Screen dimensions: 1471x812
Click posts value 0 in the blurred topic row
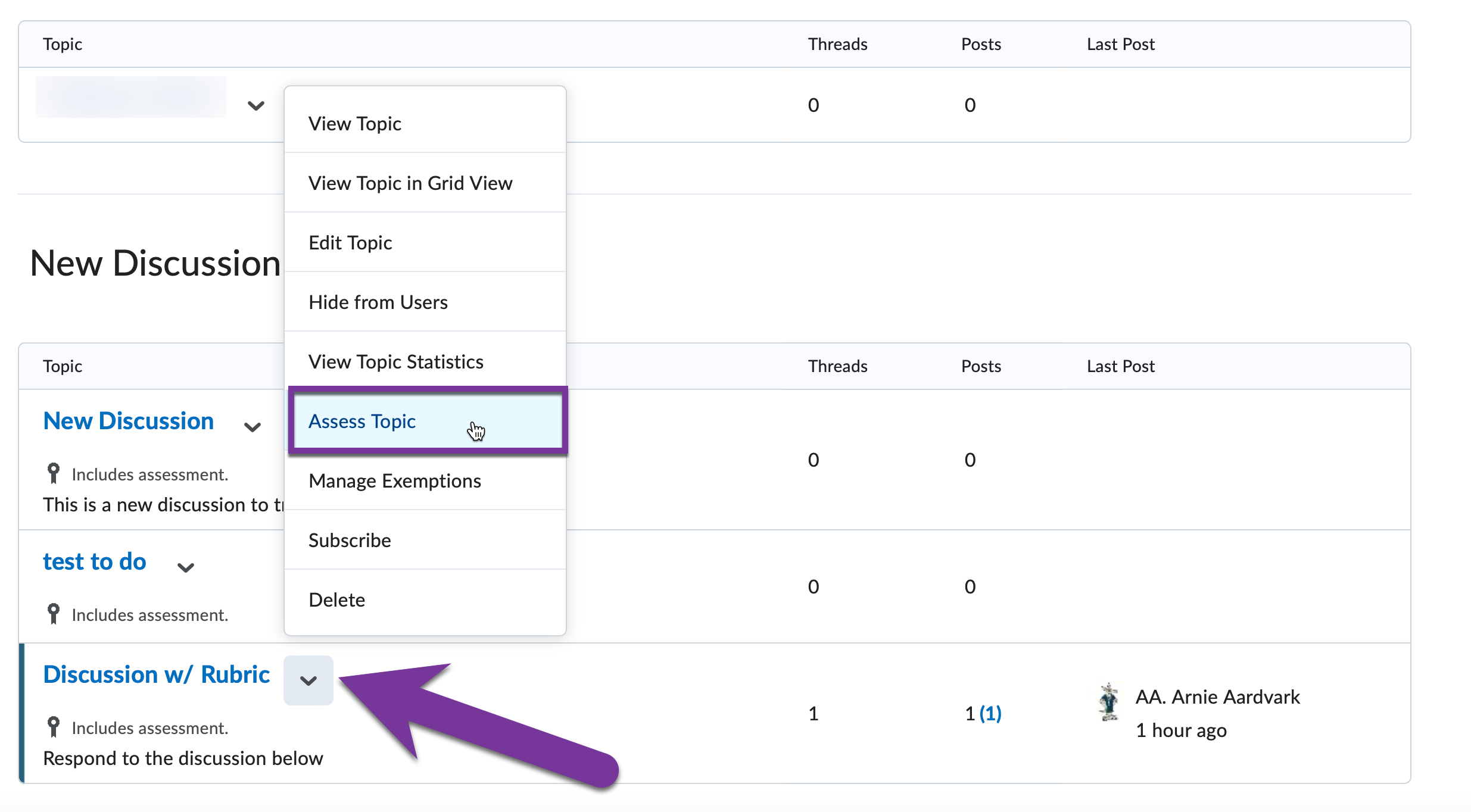pos(970,105)
